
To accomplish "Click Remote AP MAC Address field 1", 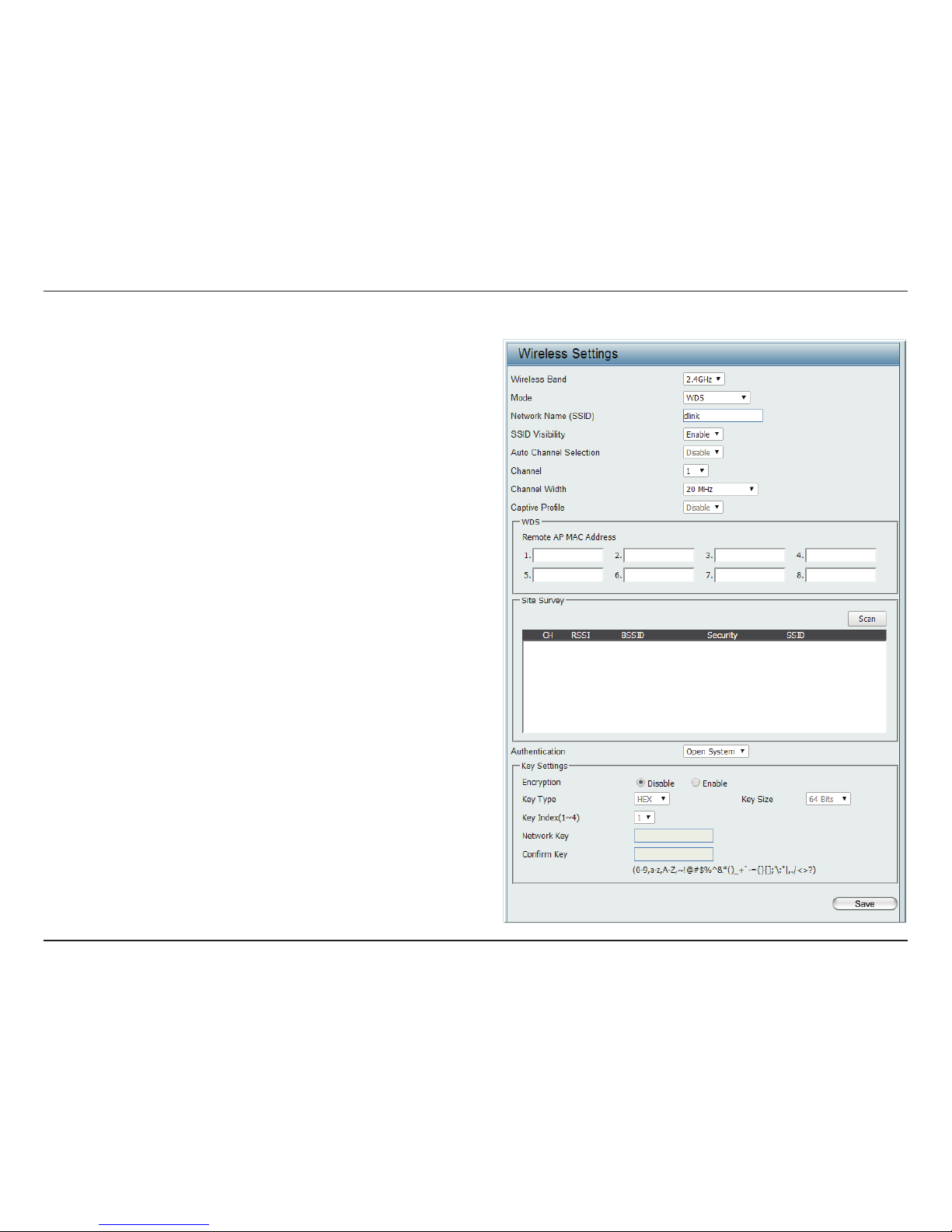I will [x=568, y=556].
